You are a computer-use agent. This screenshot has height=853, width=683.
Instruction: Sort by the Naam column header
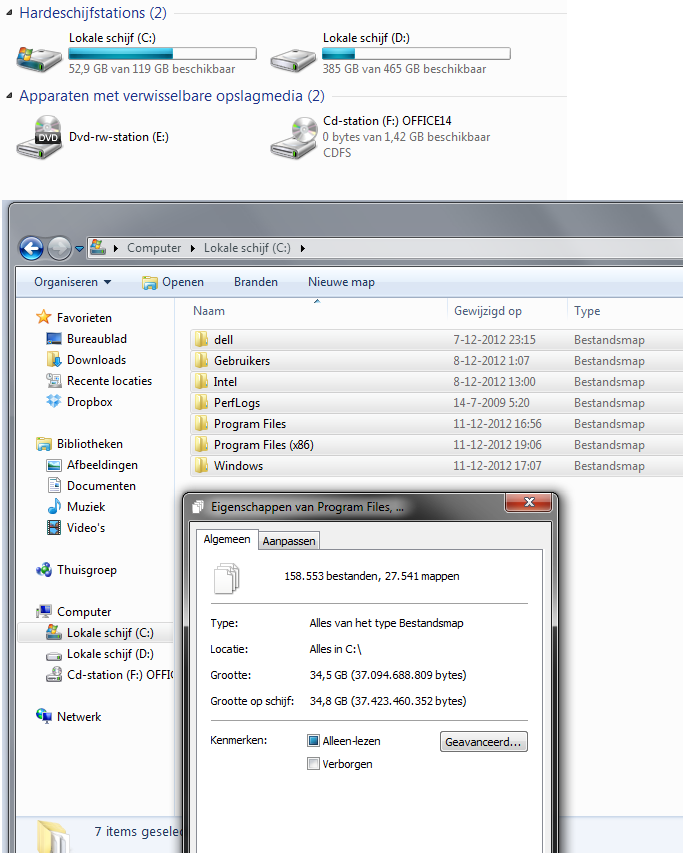coord(209,311)
